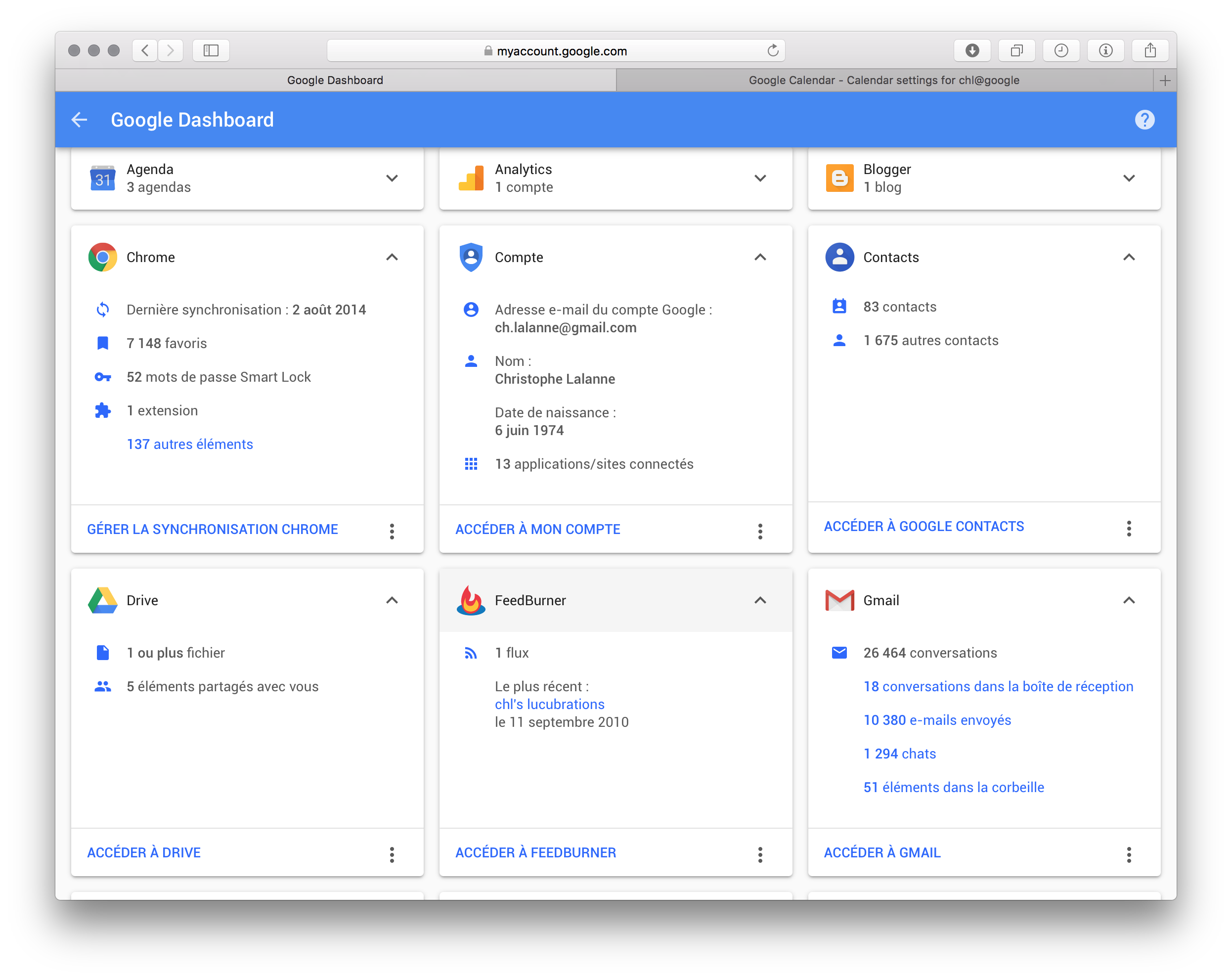Open Chrome card three-dot menu
Screen dimensions: 1232x979
[x=392, y=531]
